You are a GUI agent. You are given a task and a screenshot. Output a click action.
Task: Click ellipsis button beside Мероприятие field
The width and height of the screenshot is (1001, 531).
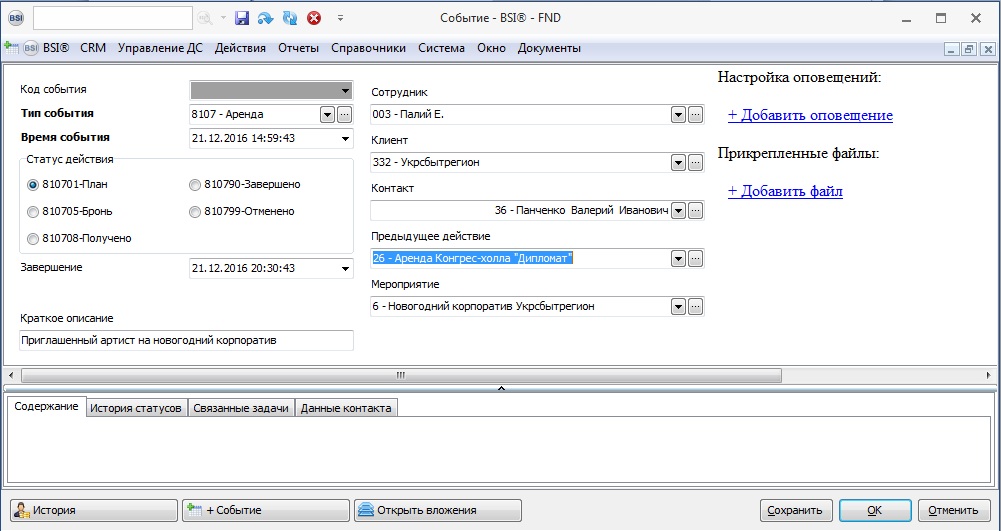(696, 307)
